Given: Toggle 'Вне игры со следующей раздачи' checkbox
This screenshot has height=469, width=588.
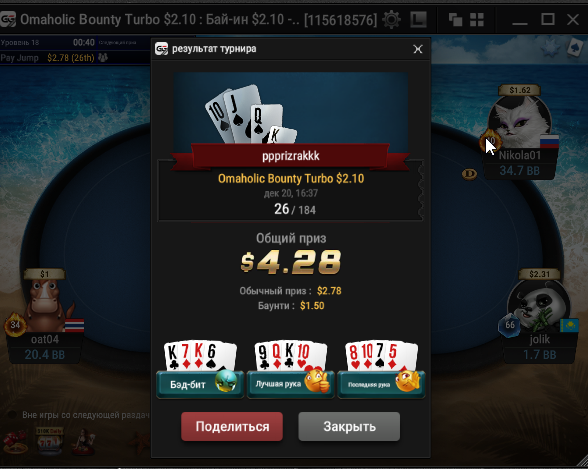Looking at the screenshot, I should (12, 415).
